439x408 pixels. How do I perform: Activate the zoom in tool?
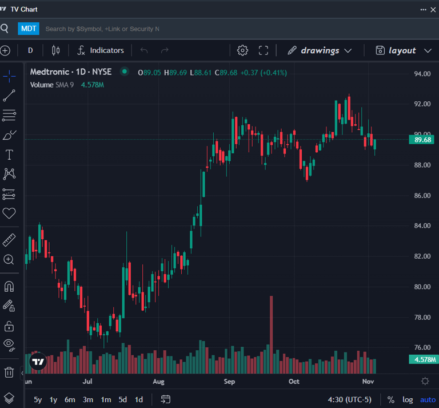[x=9, y=259]
